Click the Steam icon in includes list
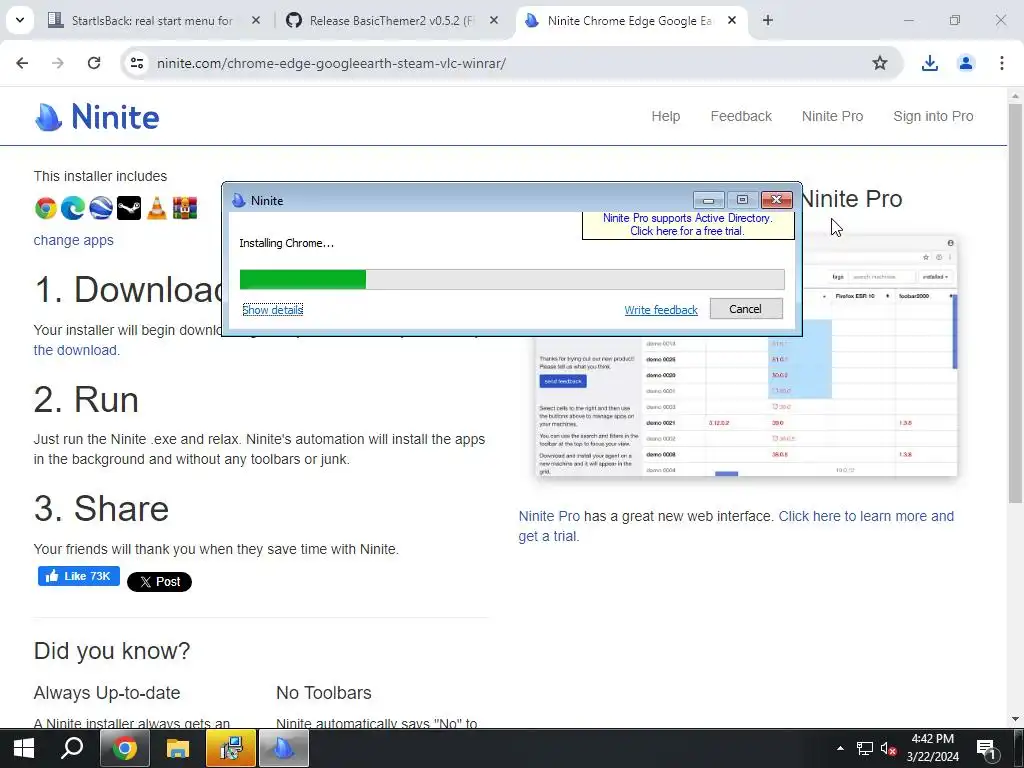1024x768 pixels. coord(129,208)
